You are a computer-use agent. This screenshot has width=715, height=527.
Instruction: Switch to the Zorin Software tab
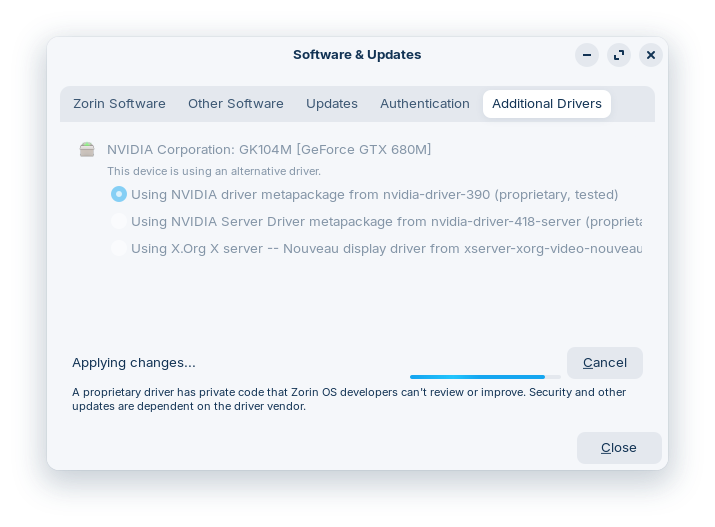(x=119, y=104)
